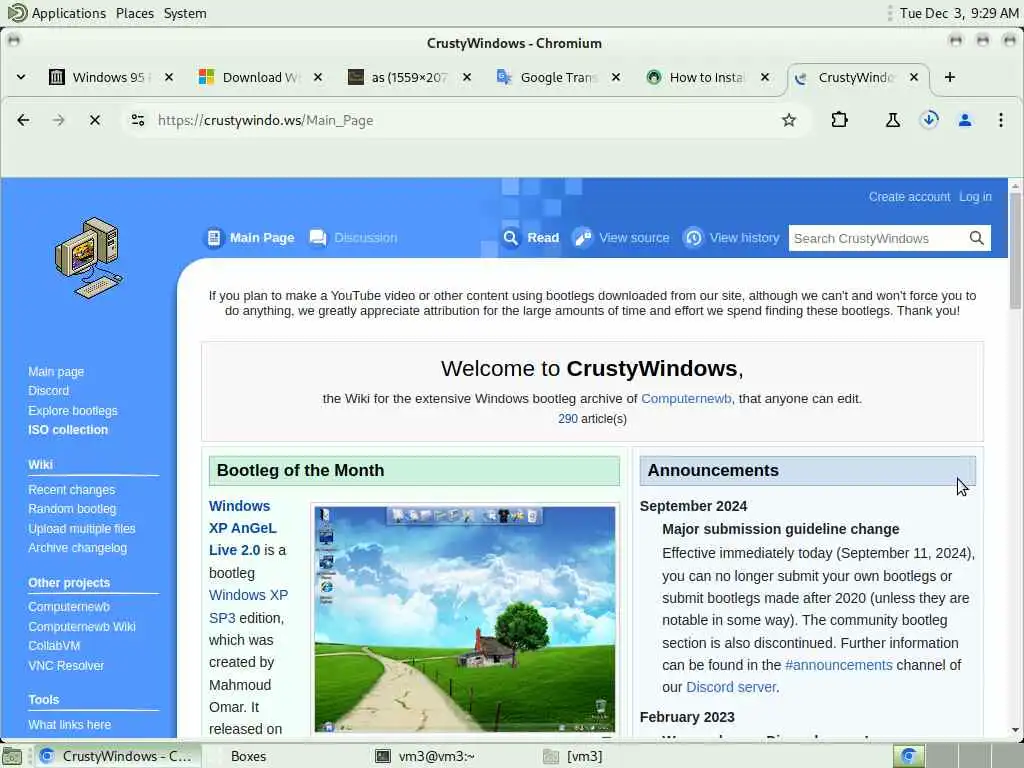Switch to the vm3@vm3:~ terminal in taskbar
Screen dimensions: 1024x768
click(x=436, y=756)
